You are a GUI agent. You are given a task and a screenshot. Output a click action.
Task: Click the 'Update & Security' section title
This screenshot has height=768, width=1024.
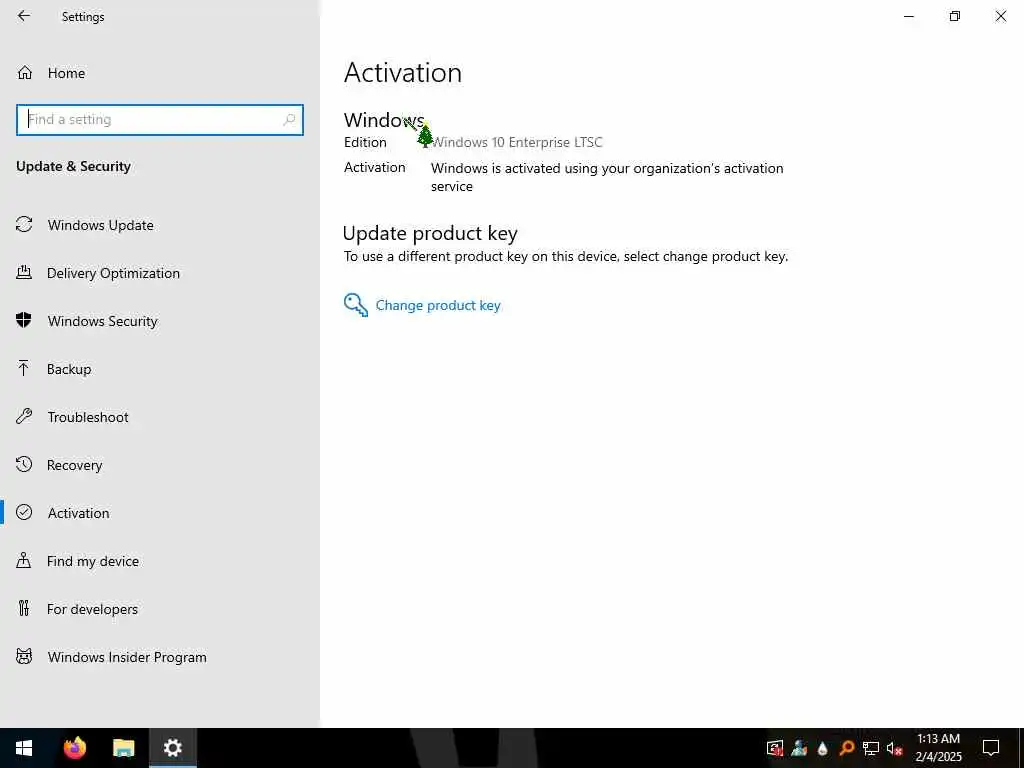pyautogui.click(x=73, y=167)
